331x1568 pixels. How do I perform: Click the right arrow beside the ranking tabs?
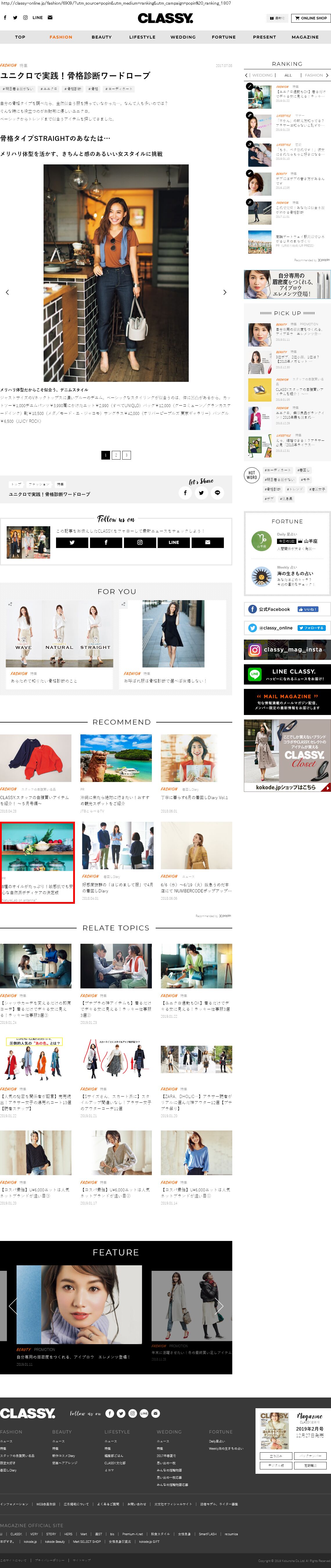click(327, 75)
